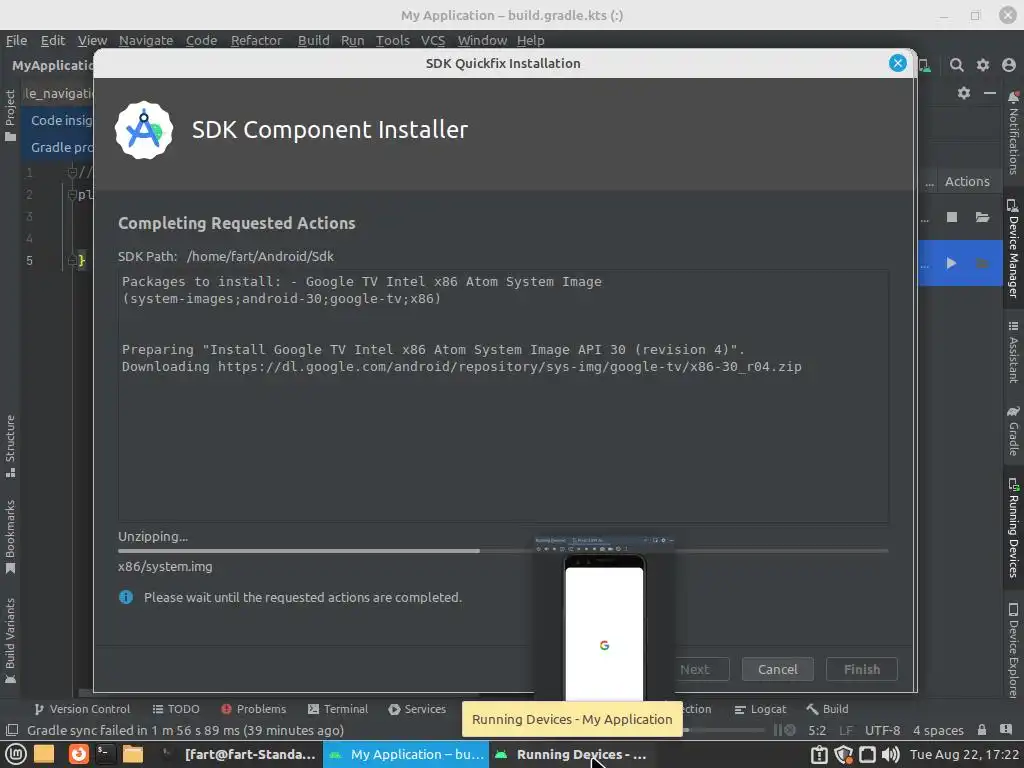Open the Build Variants side panel
This screenshot has height=768, width=1024.
pos(10,641)
